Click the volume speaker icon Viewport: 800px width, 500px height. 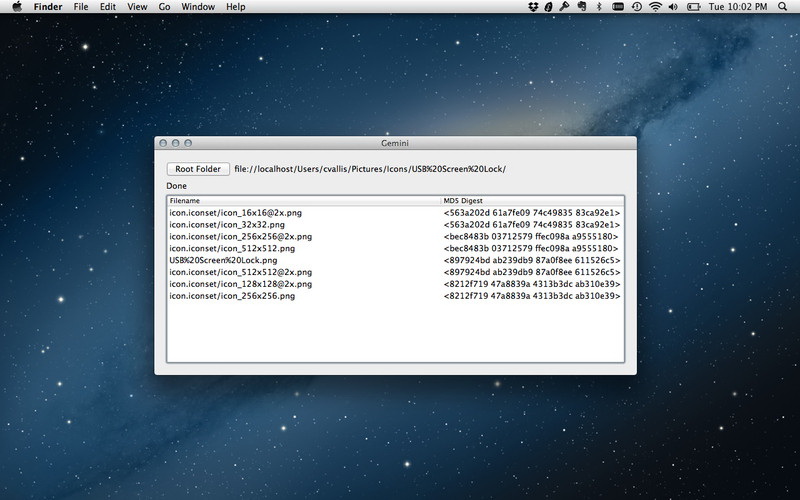click(672, 7)
